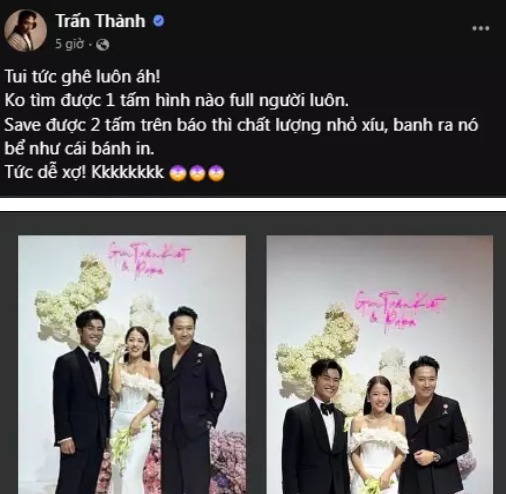The image size is (506, 494).
Task: Click the pink neon sign in left photo
Action: pos(148,260)
